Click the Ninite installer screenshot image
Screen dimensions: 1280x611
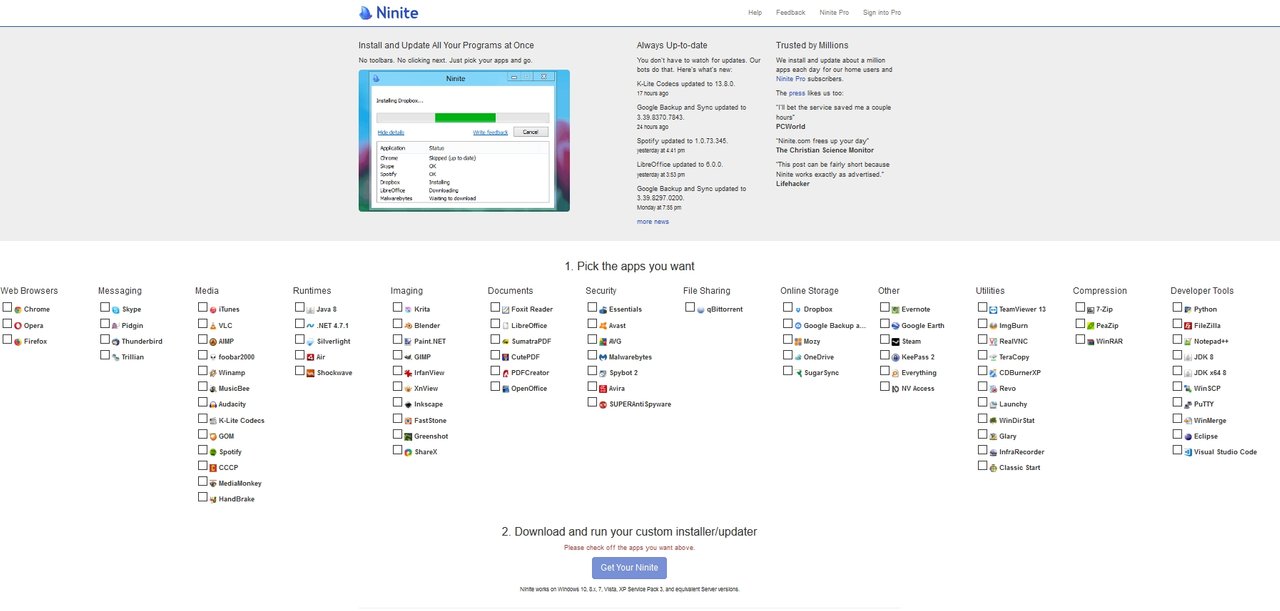[x=464, y=140]
